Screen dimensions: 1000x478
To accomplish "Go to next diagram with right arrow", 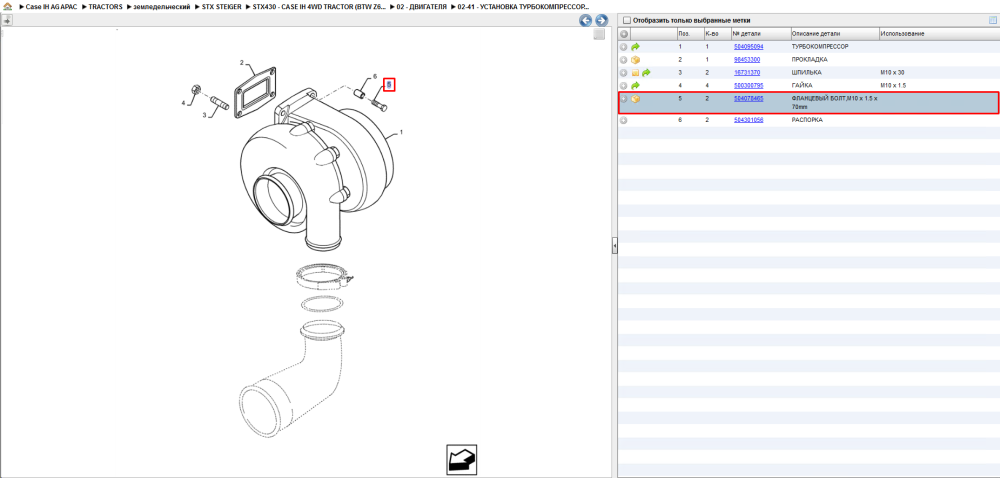I will pyautogui.click(x=601, y=20).
